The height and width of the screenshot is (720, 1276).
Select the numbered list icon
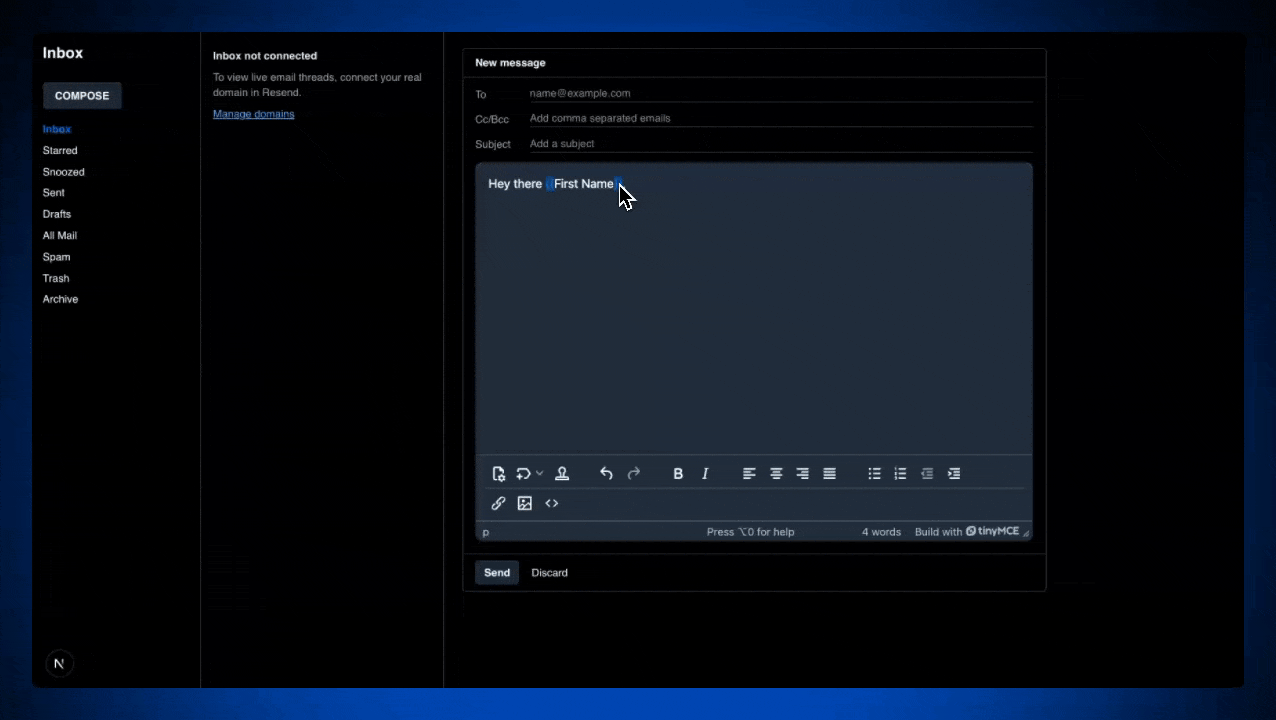[900, 473]
